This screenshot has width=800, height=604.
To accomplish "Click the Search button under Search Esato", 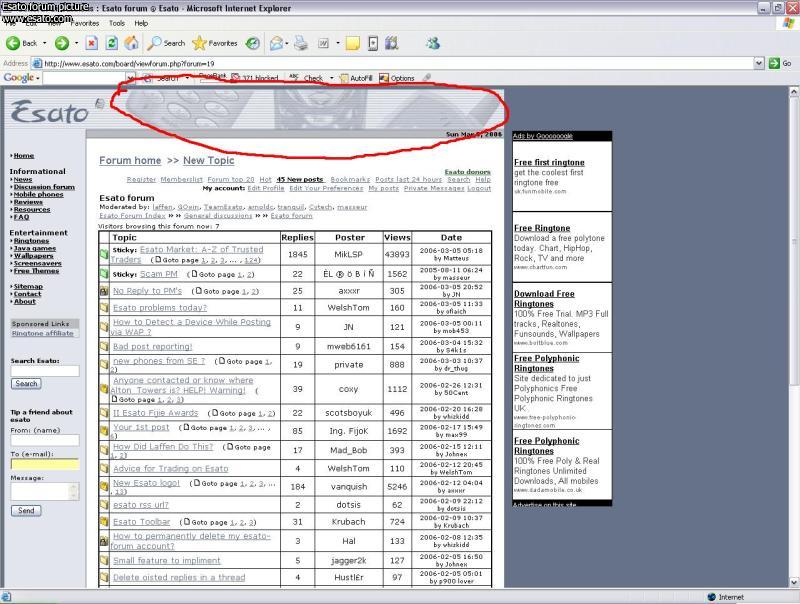I will coord(26,384).
